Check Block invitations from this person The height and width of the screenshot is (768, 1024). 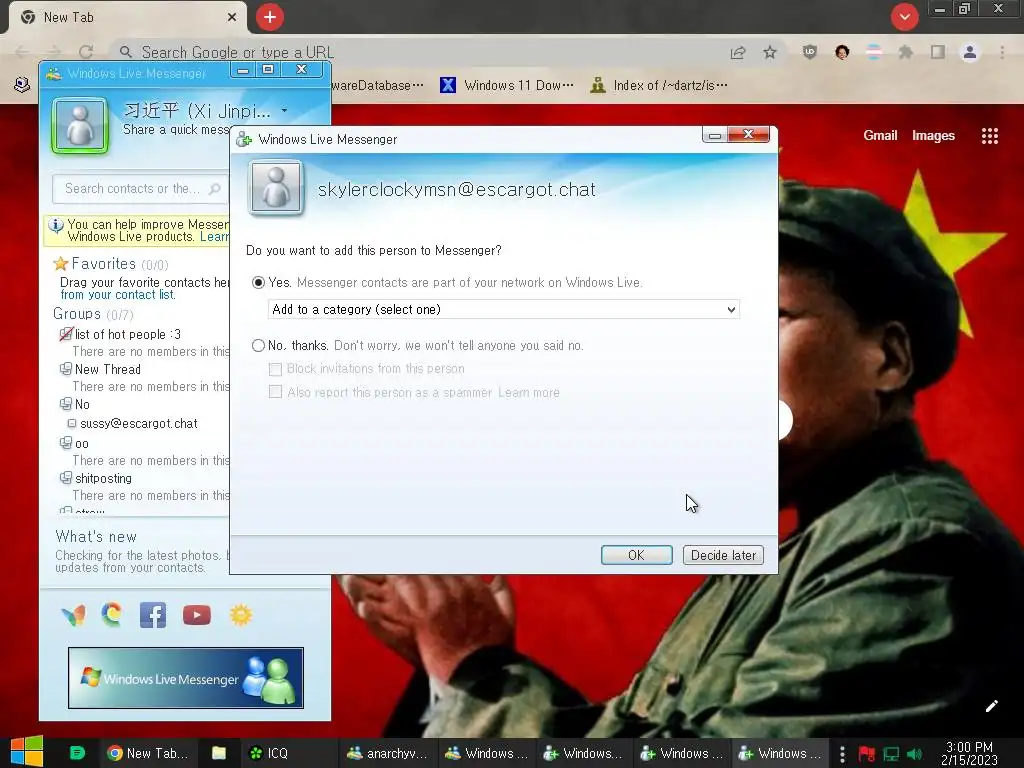coord(276,369)
